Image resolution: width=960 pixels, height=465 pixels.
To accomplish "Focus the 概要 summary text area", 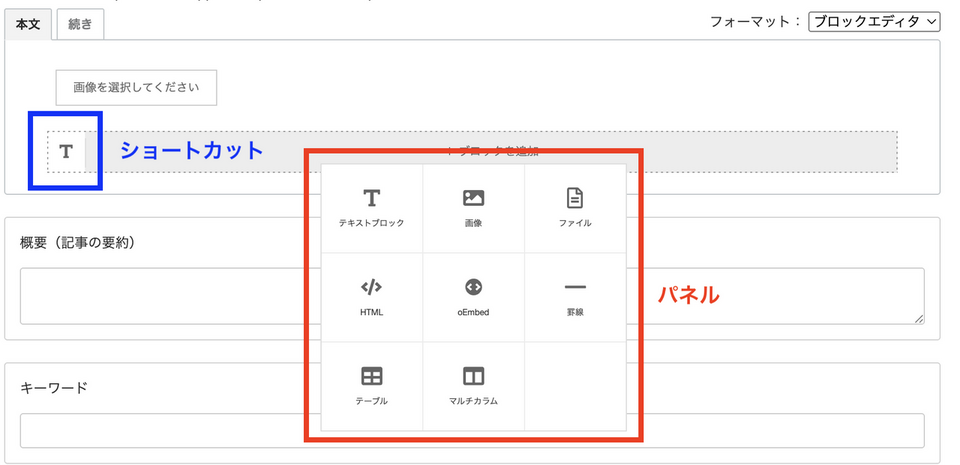I will click(x=160, y=296).
